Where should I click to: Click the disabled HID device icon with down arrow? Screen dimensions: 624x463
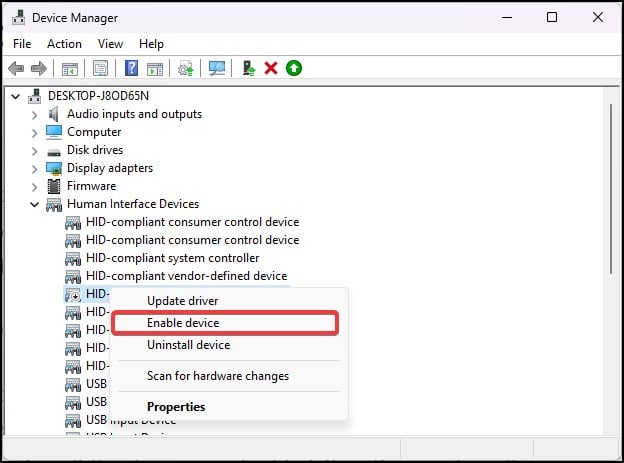(x=73, y=295)
